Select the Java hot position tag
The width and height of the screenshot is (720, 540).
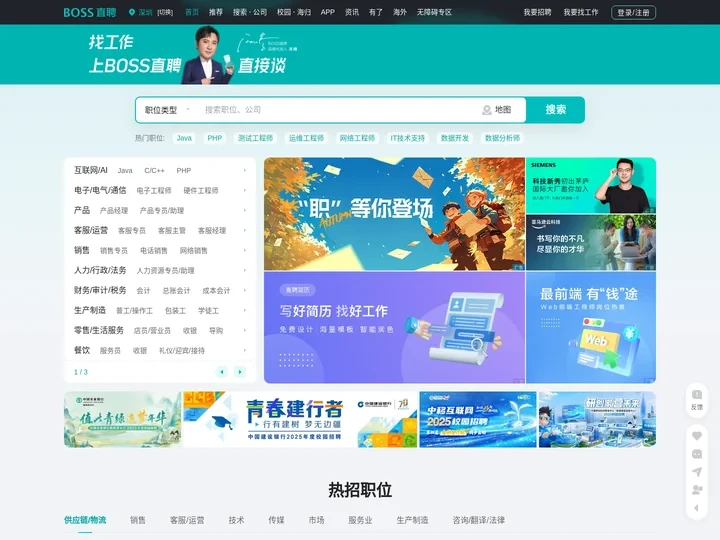pos(184,138)
